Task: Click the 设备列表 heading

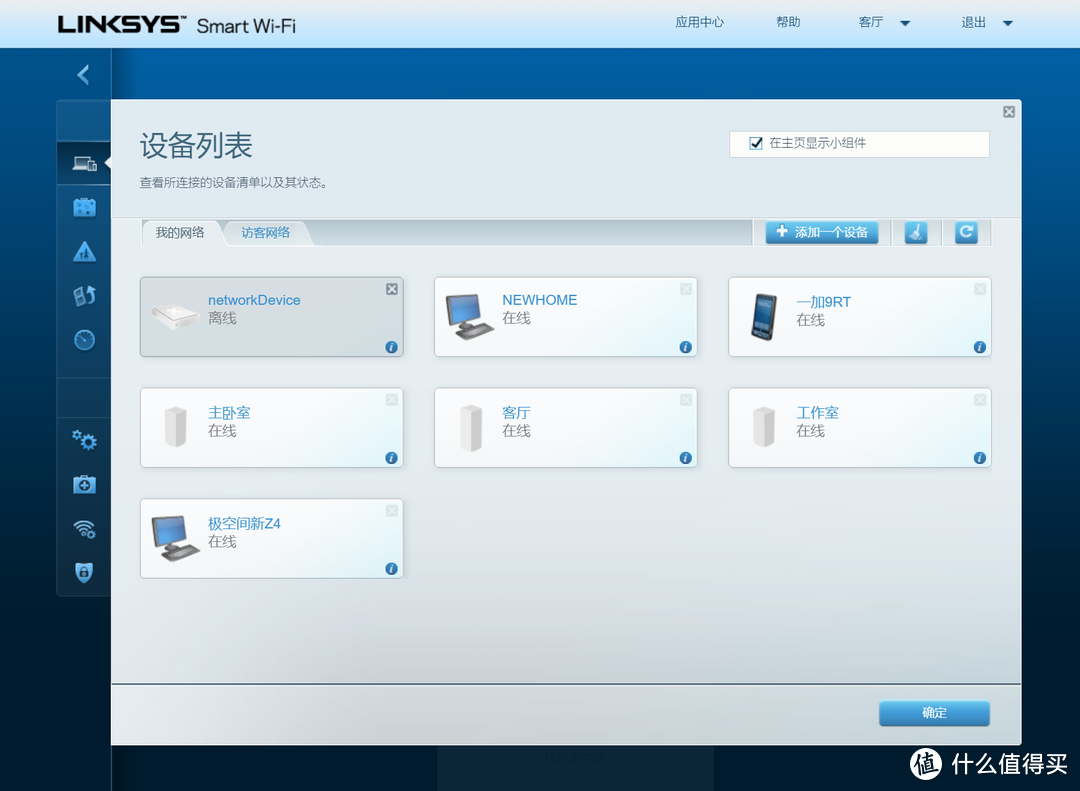Action: coord(196,145)
